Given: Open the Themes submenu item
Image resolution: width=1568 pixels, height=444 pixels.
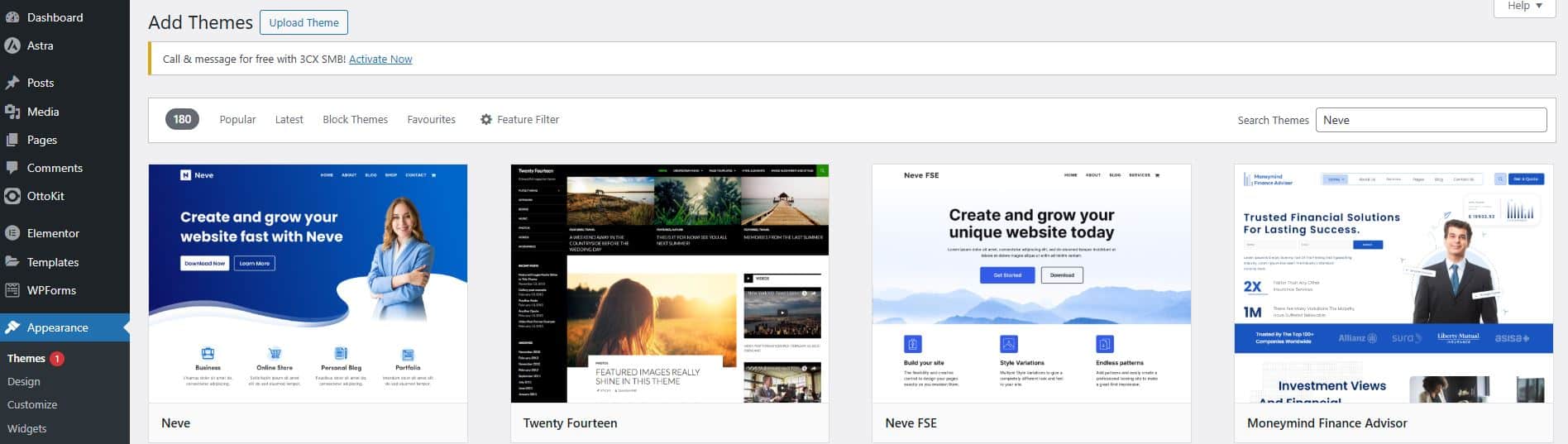Looking at the screenshot, I should click(x=26, y=359).
